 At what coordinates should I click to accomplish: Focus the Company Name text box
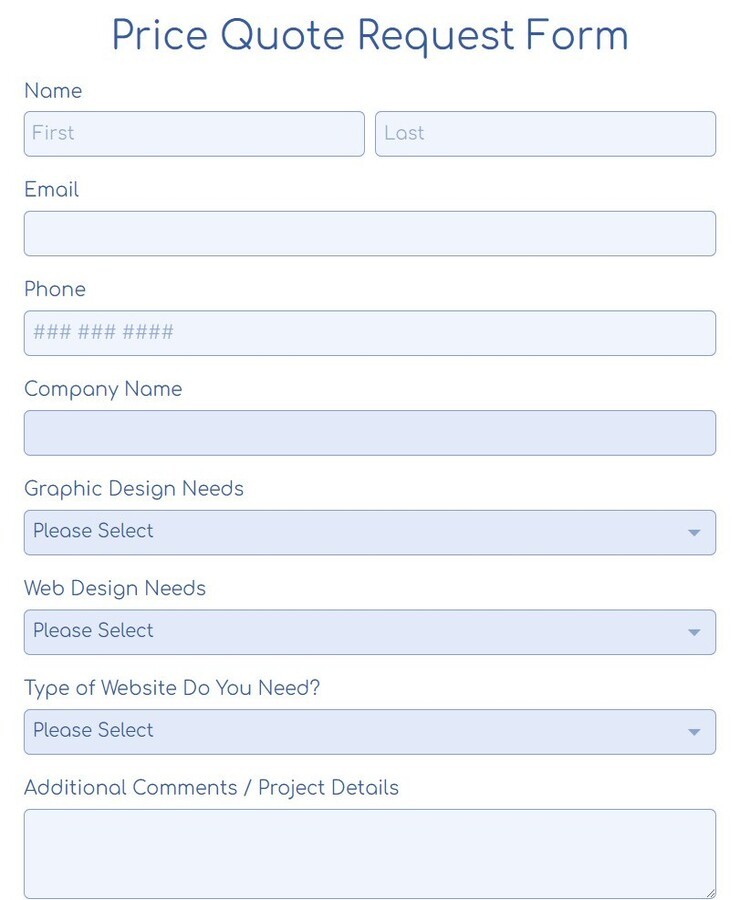pyautogui.click(x=370, y=433)
